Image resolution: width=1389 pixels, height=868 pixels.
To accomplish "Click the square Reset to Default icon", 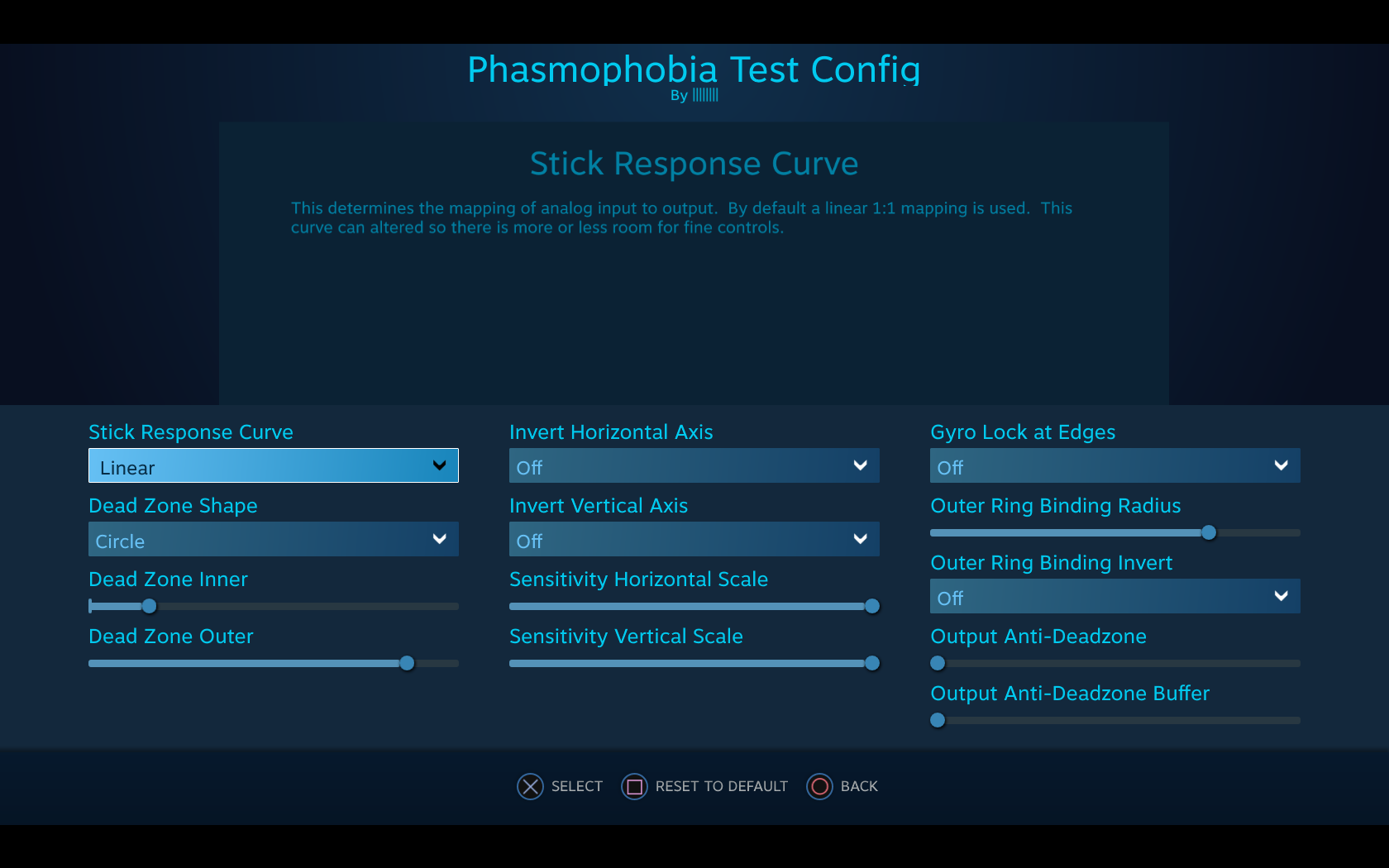I will 634,786.
